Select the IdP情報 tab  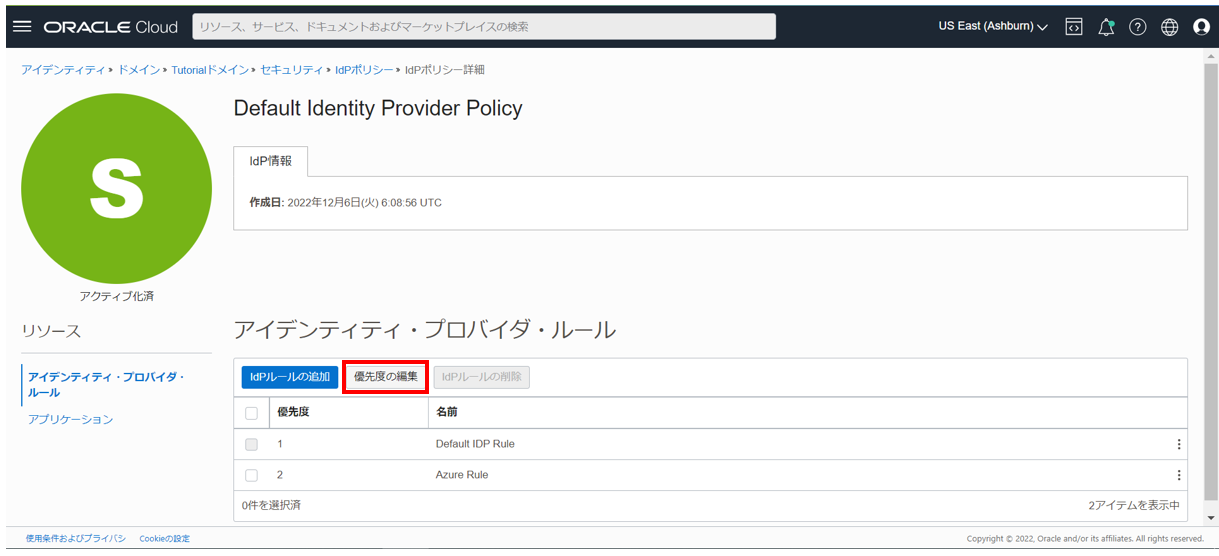[x=271, y=161]
